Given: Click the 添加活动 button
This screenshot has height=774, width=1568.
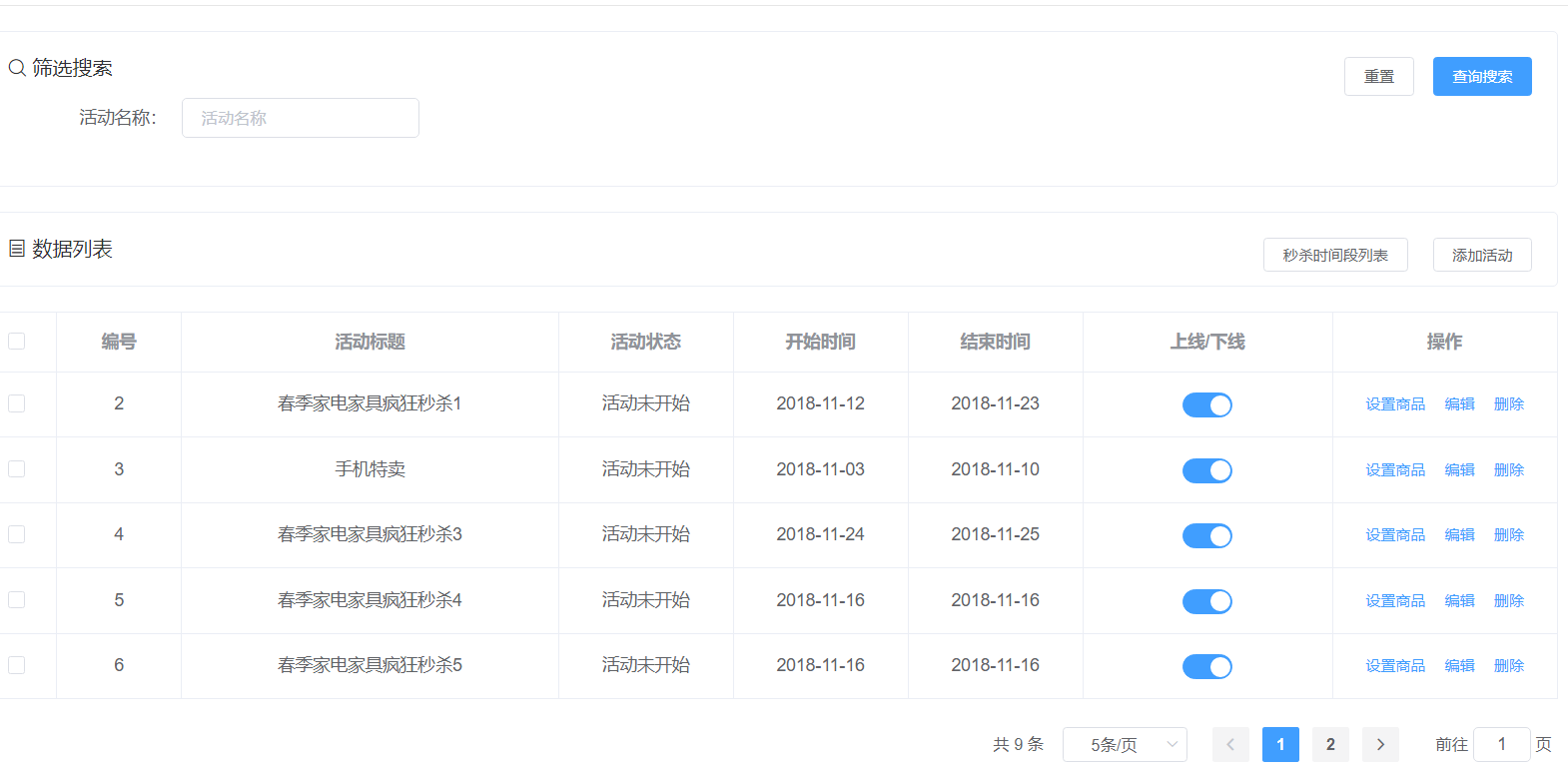Looking at the screenshot, I should [1482, 255].
